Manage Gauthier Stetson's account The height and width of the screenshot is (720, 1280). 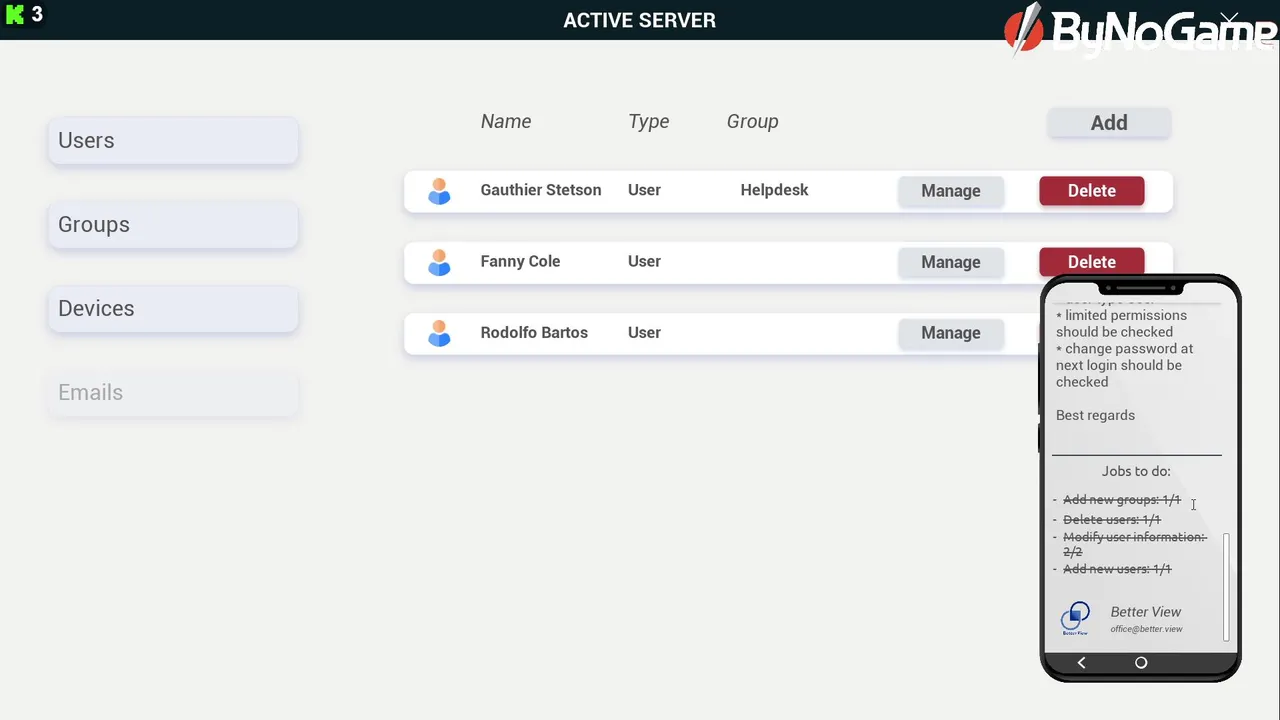950,191
